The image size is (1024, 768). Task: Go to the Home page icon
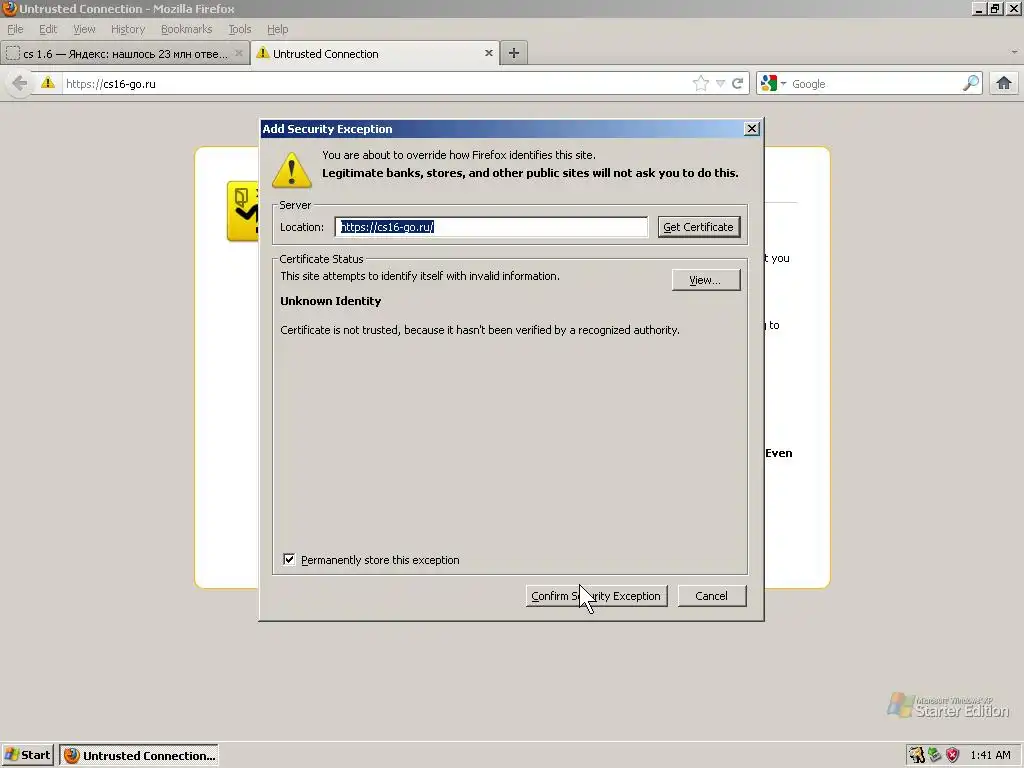click(x=1004, y=83)
